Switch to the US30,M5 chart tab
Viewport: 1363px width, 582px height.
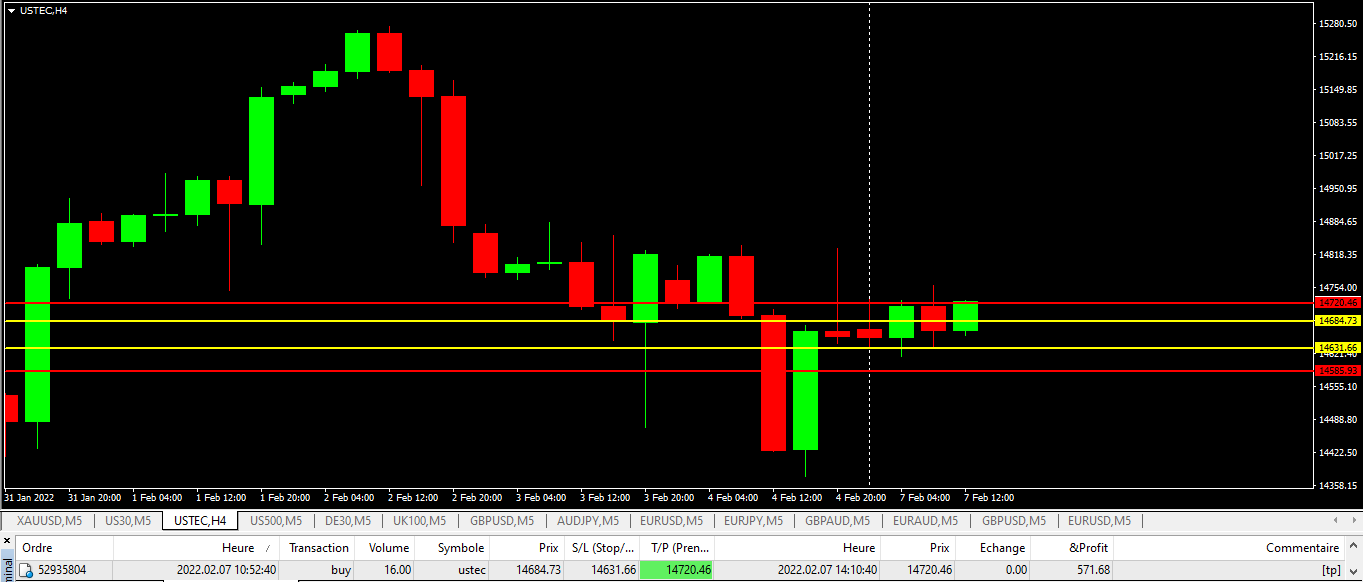point(128,521)
